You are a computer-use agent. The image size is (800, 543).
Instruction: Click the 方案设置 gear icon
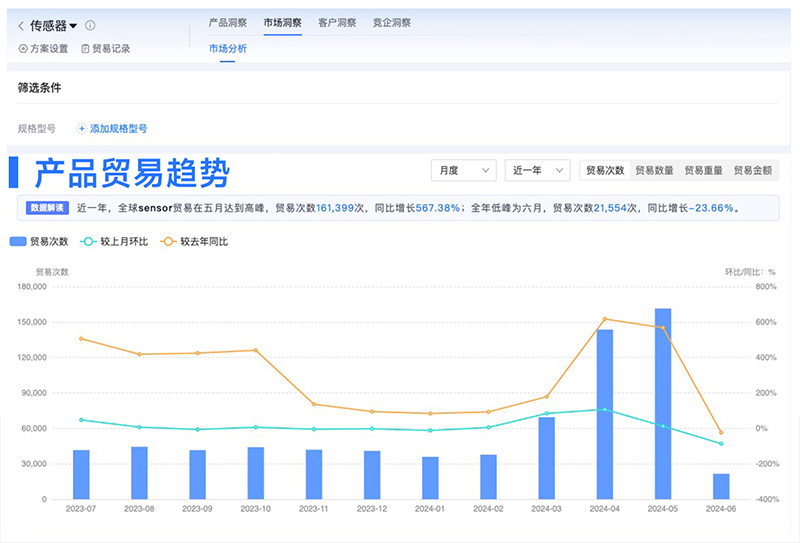pyautogui.click(x=23, y=49)
